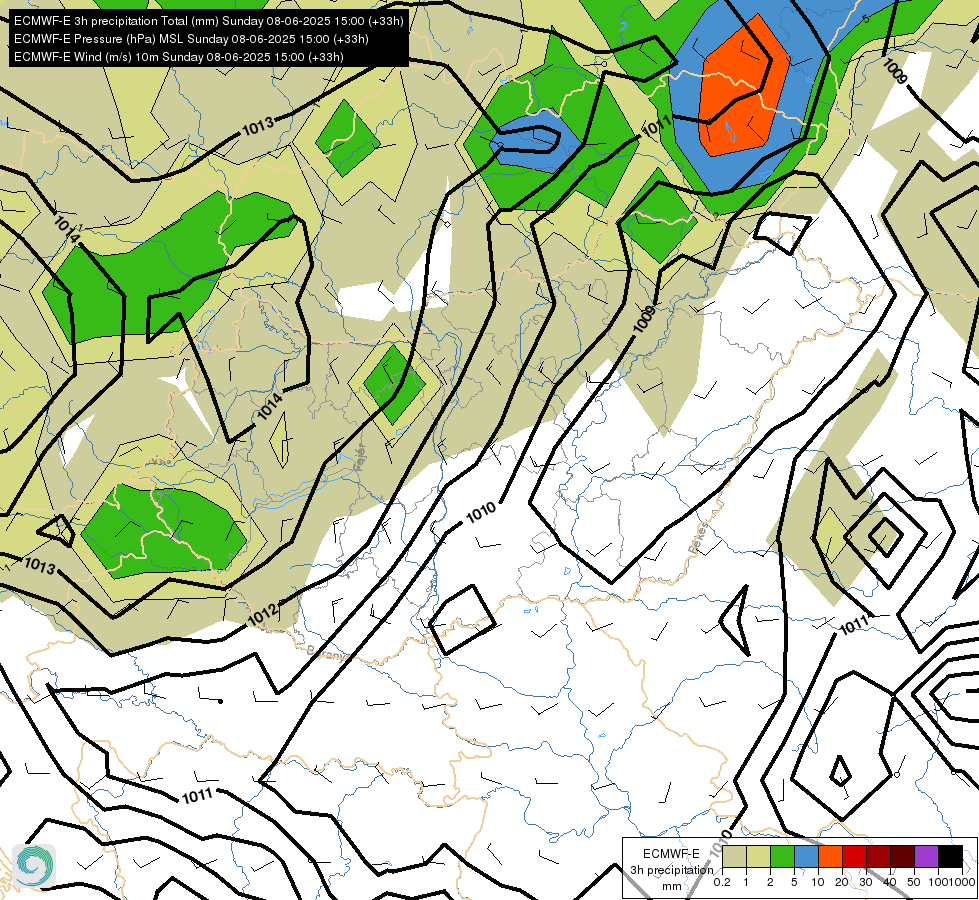The image size is (979, 900).
Task: Click the 1012 isobar label
Action: (x=262, y=615)
